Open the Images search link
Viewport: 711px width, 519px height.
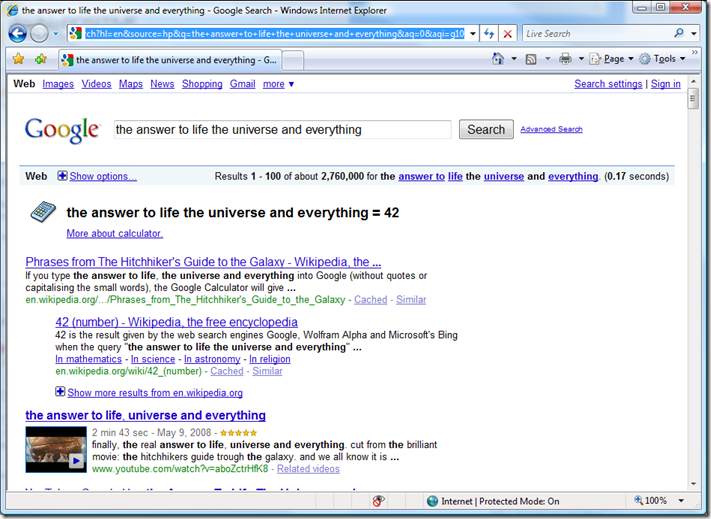tap(58, 84)
